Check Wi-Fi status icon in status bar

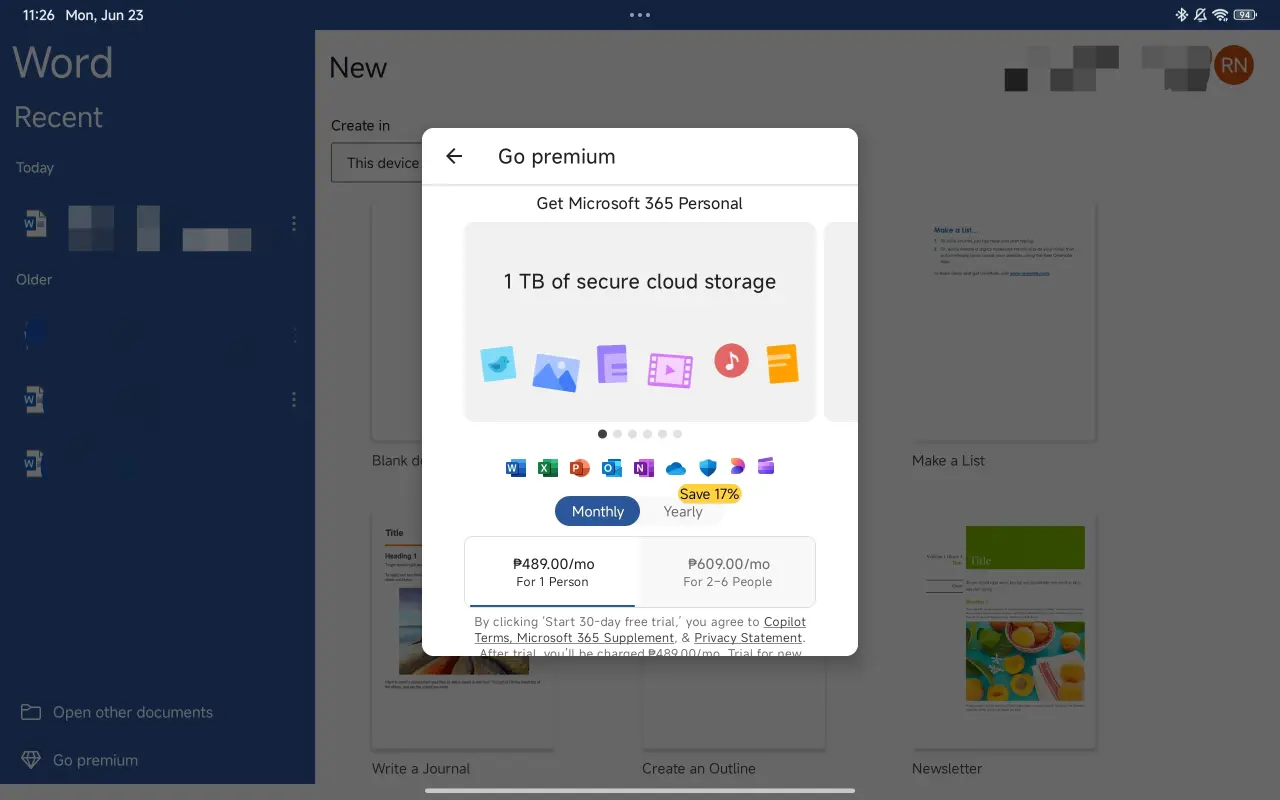(x=1220, y=15)
